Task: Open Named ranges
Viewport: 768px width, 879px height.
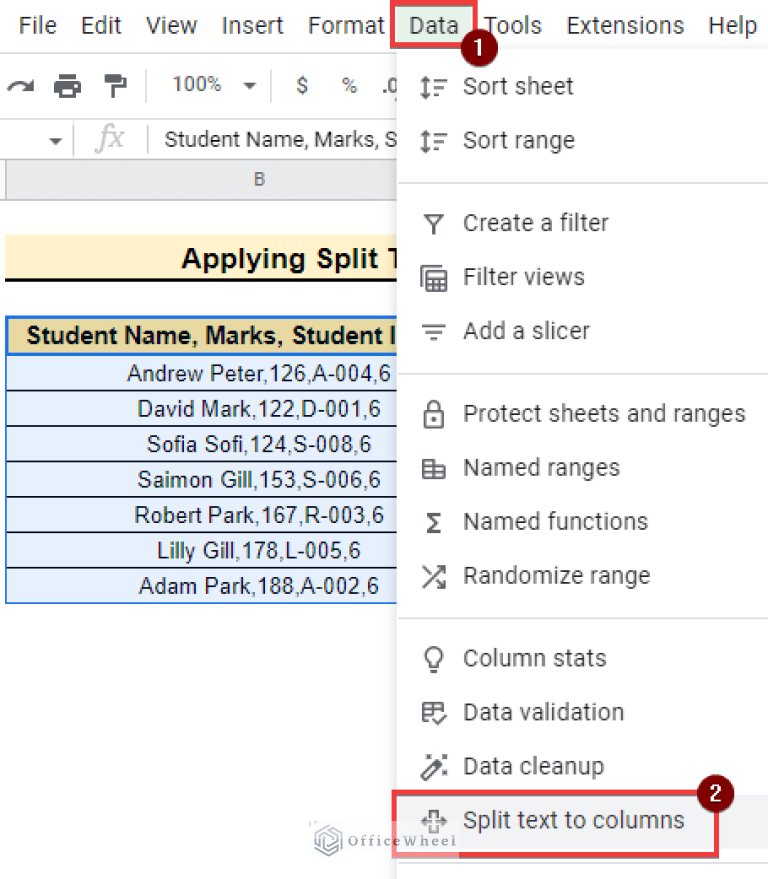Action: 541,468
